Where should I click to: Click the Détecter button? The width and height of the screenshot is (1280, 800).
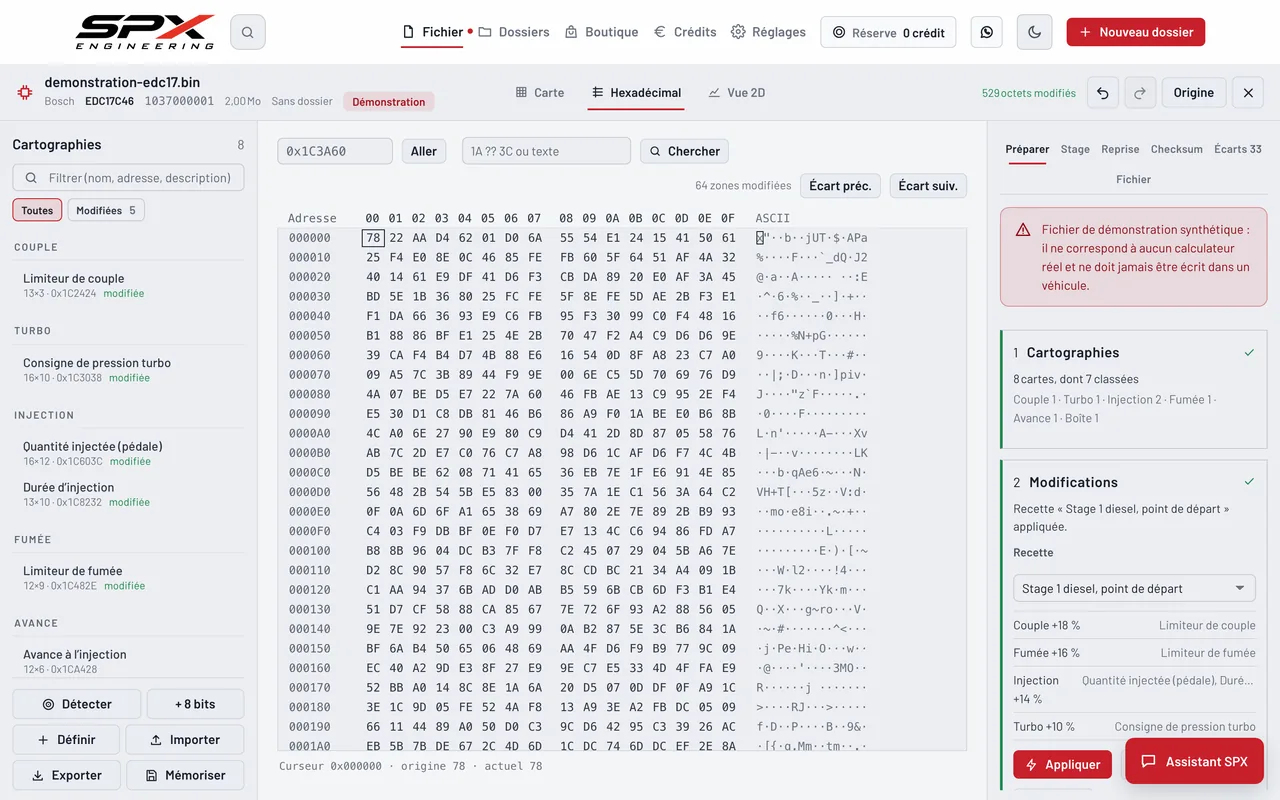point(76,704)
